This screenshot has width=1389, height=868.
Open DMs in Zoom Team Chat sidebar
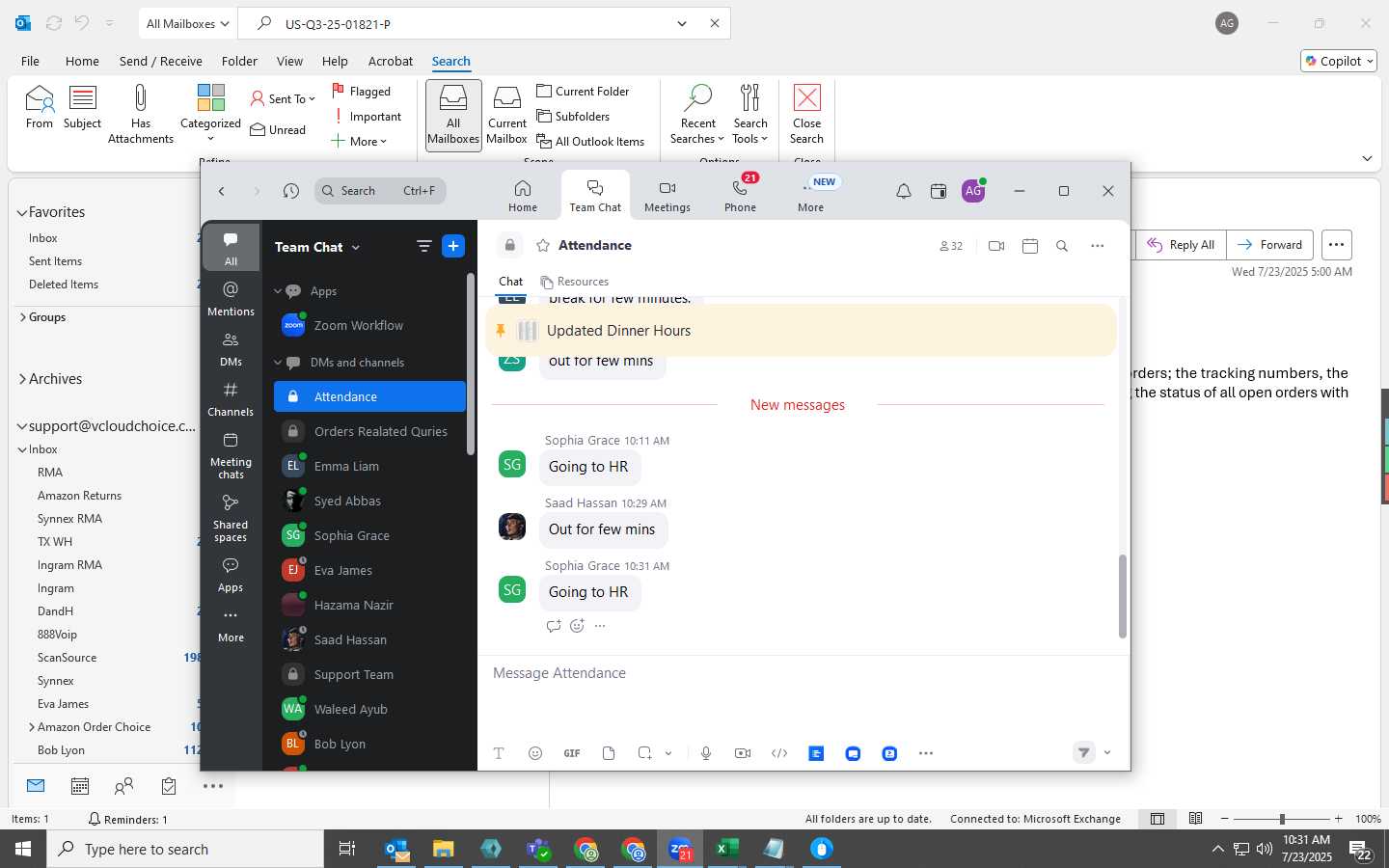point(231,349)
